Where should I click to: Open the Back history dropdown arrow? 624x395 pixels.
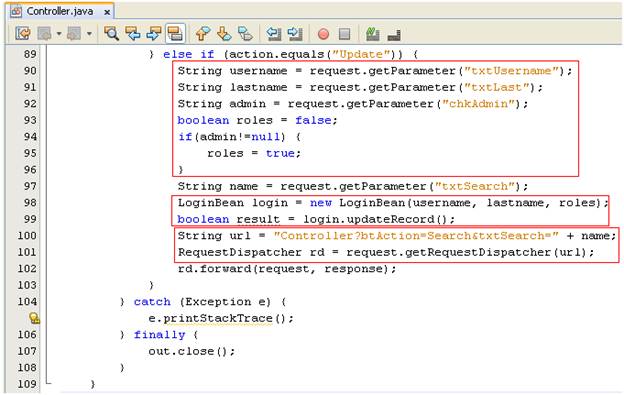tap(58, 34)
